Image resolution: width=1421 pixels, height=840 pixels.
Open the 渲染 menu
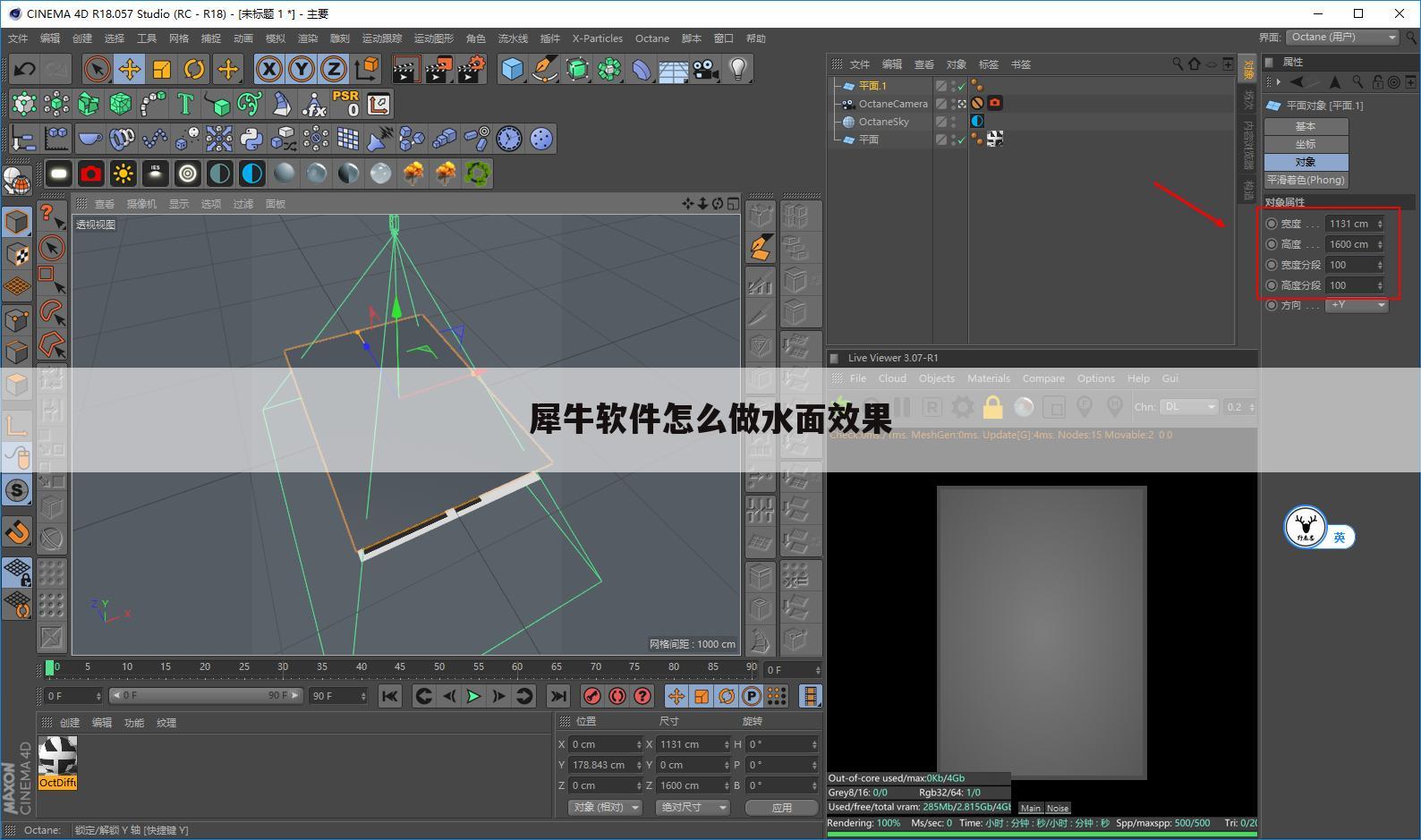click(x=307, y=38)
